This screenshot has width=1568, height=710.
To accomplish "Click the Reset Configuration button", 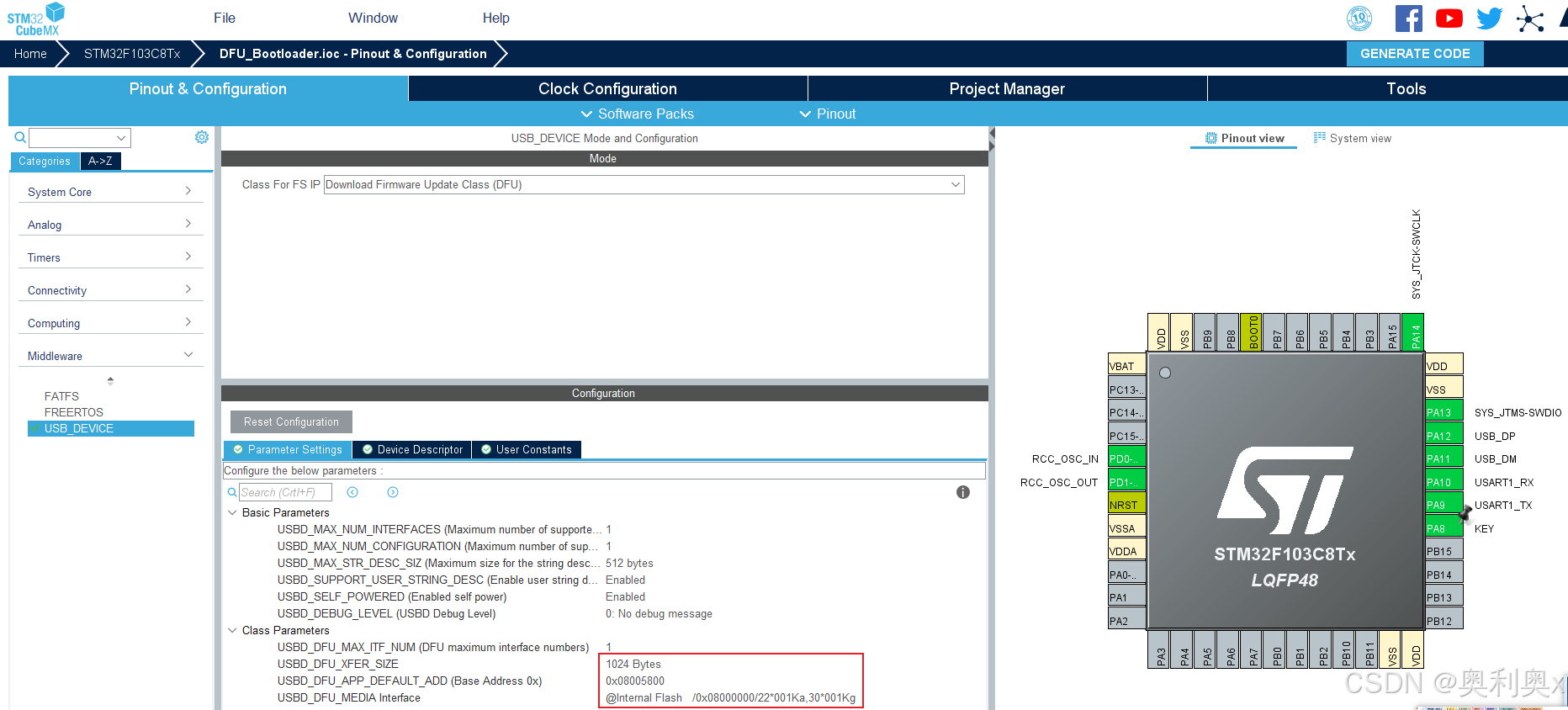I will 291,421.
